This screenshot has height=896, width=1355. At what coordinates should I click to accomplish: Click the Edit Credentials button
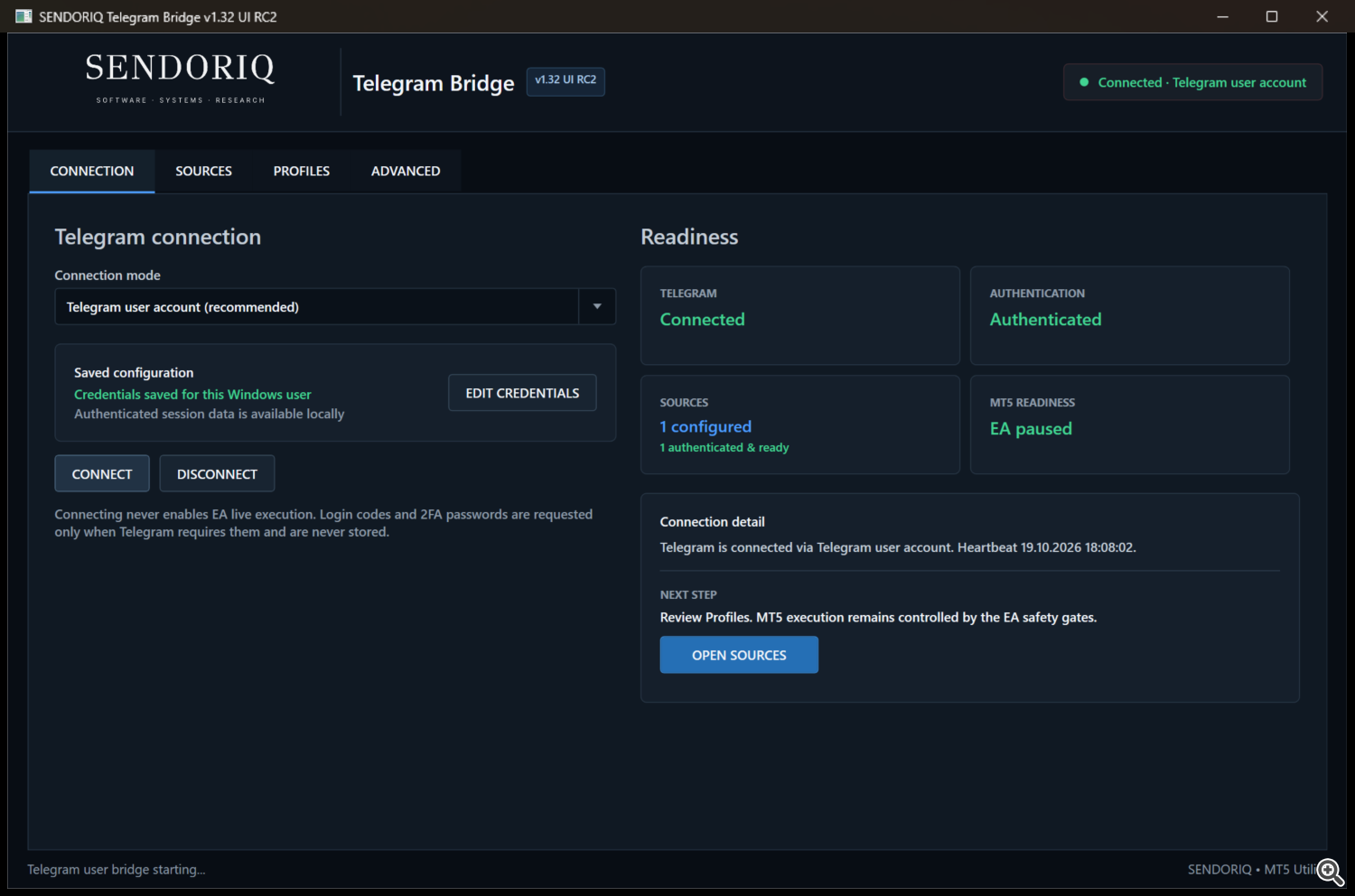[522, 393]
